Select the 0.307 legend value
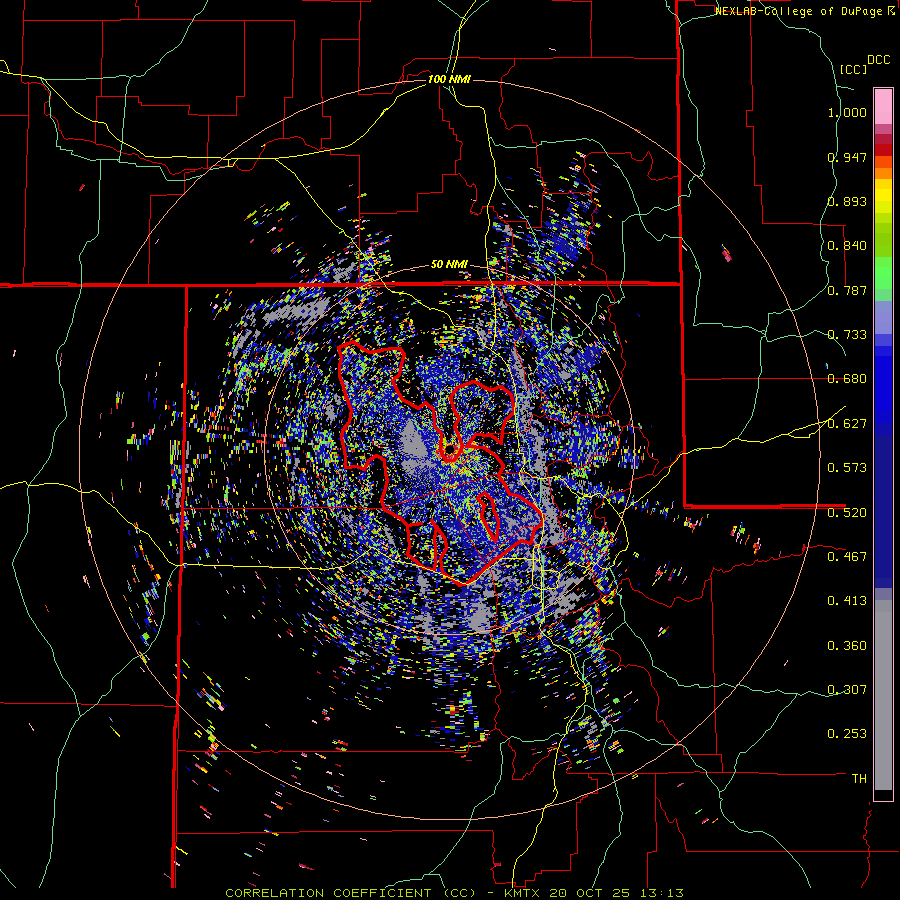900x900 pixels. pyautogui.click(x=847, y=689)
